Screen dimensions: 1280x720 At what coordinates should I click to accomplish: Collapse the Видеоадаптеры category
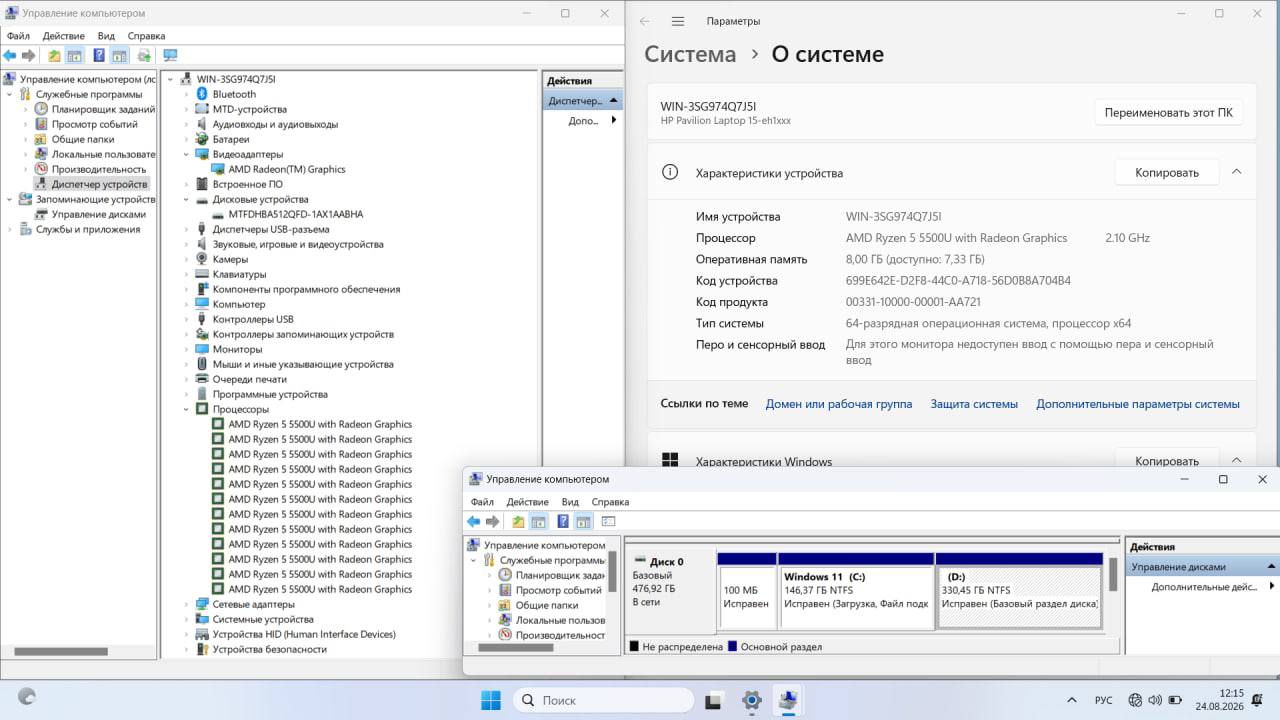click(186, 154)
